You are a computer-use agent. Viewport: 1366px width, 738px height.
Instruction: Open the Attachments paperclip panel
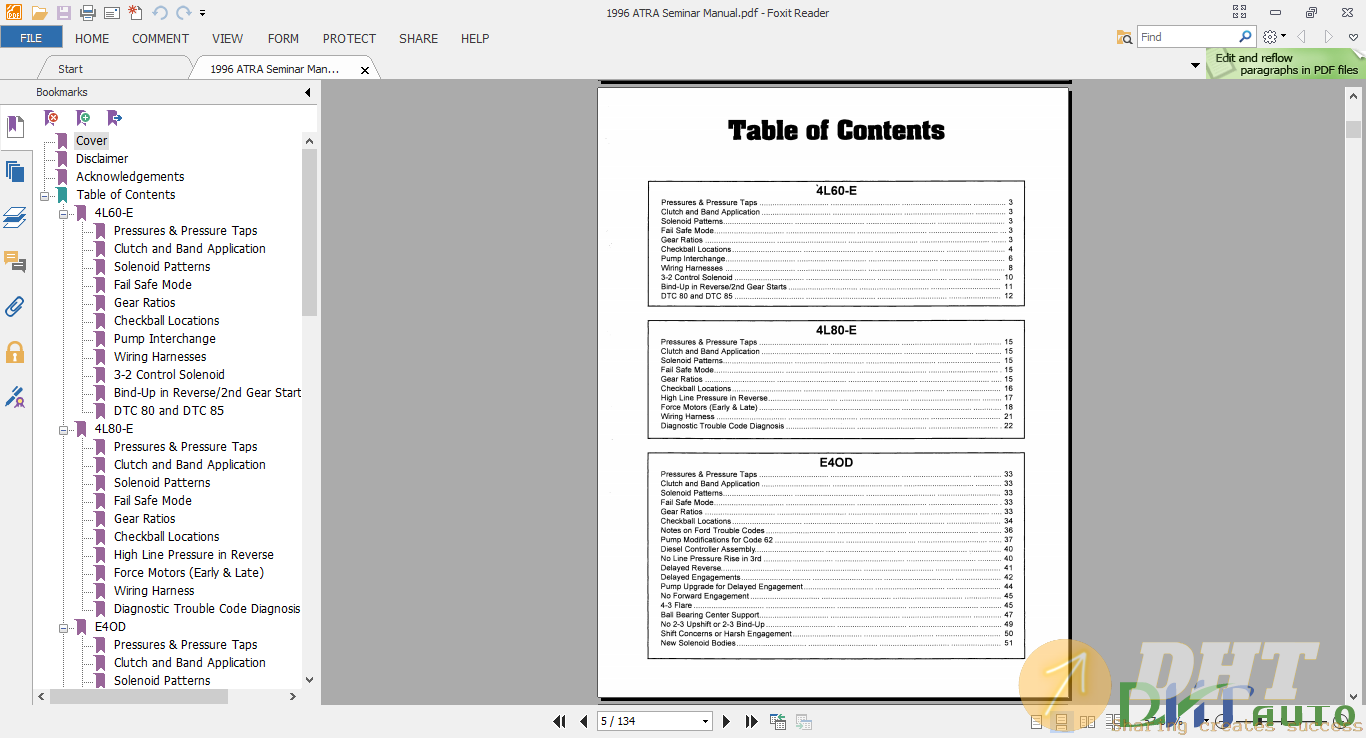point(15,307)
